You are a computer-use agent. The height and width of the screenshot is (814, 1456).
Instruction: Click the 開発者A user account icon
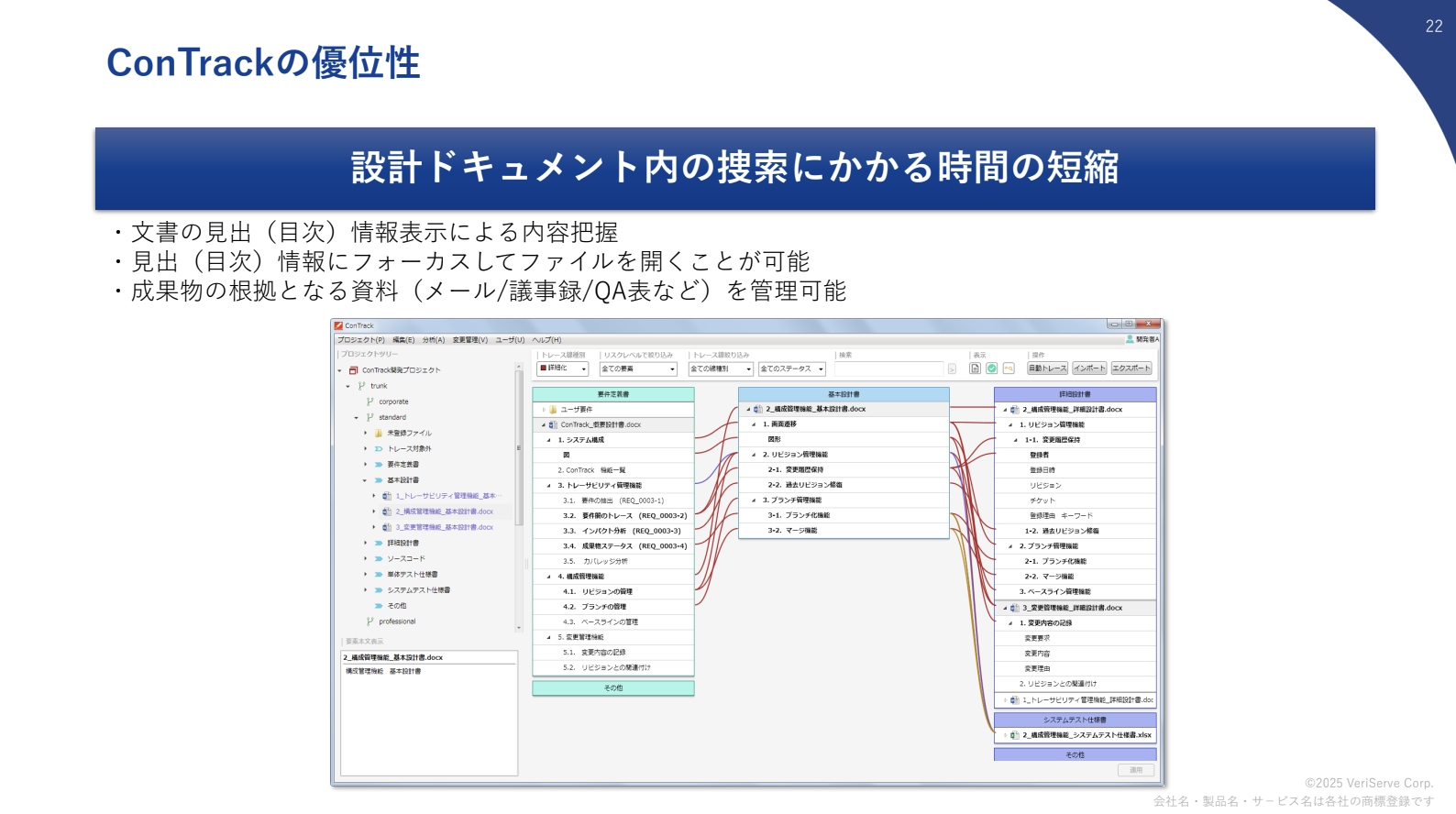(1131, 339)
